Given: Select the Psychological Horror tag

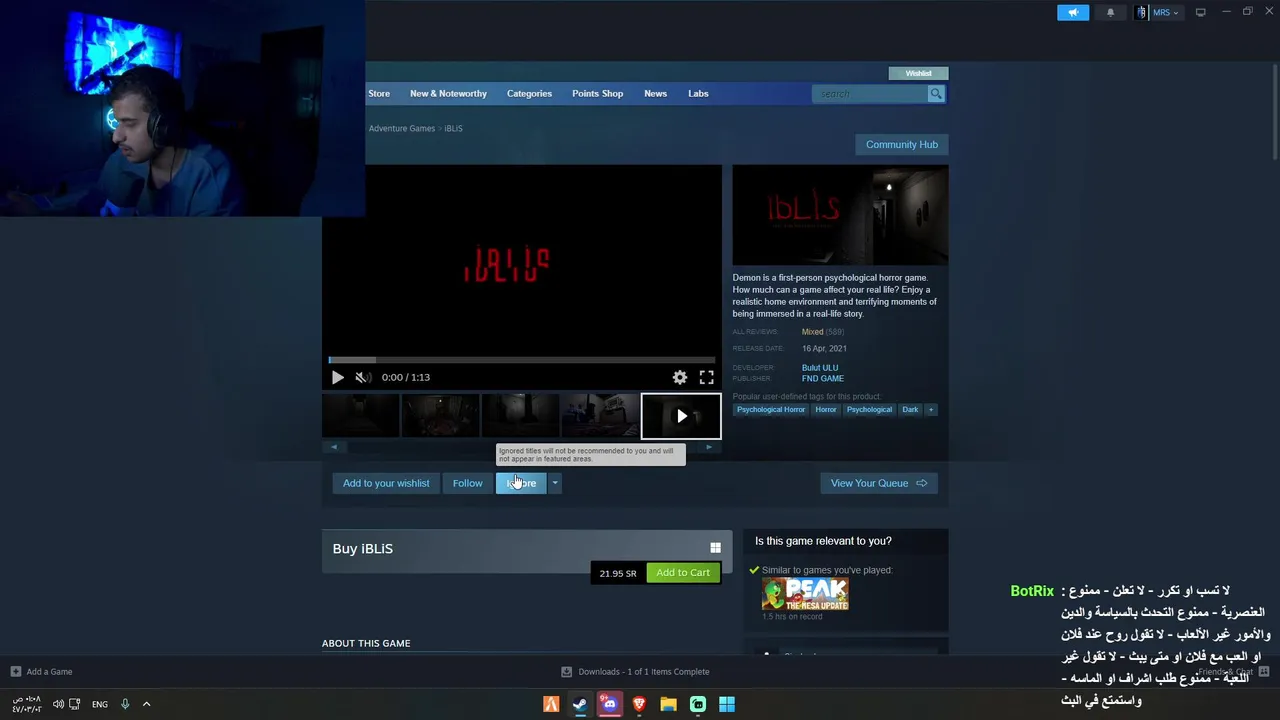Looking at the screenshot, I should [771, 409].
